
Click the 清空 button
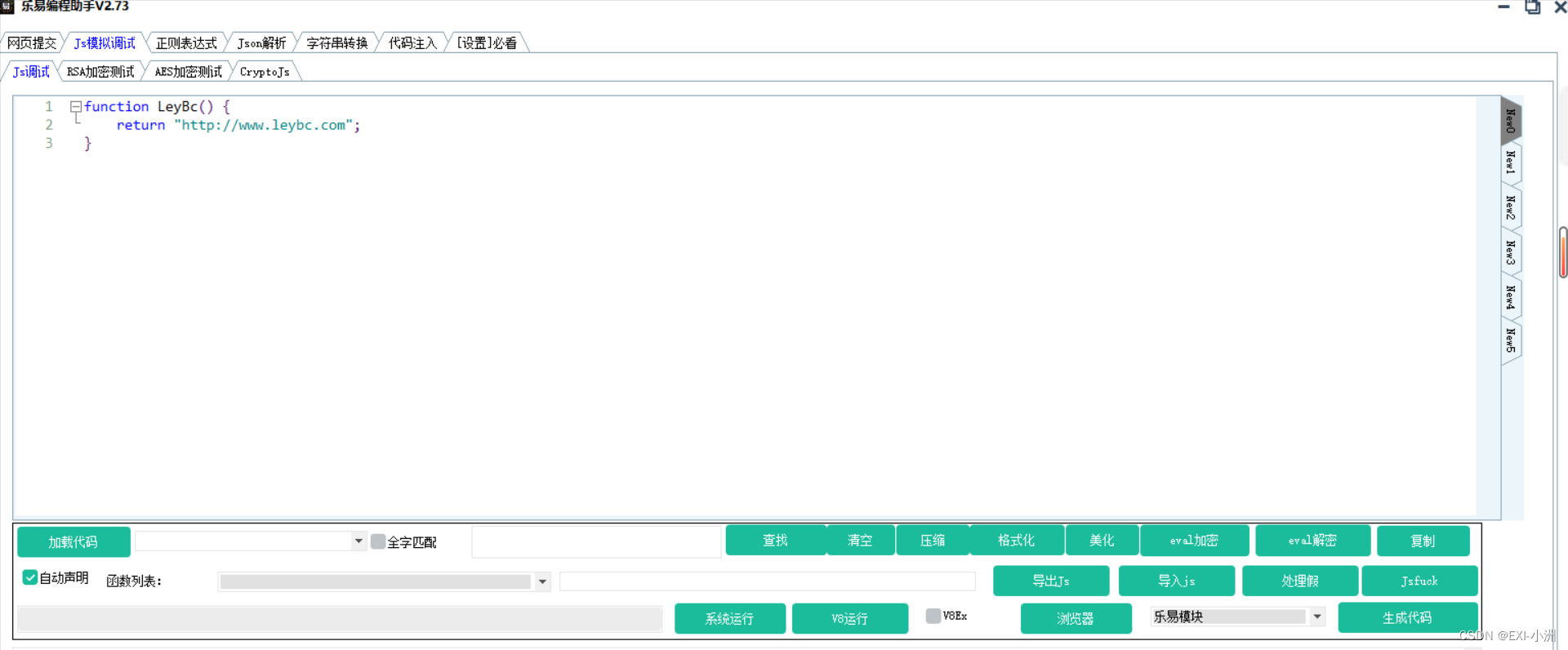pos(860,540)
